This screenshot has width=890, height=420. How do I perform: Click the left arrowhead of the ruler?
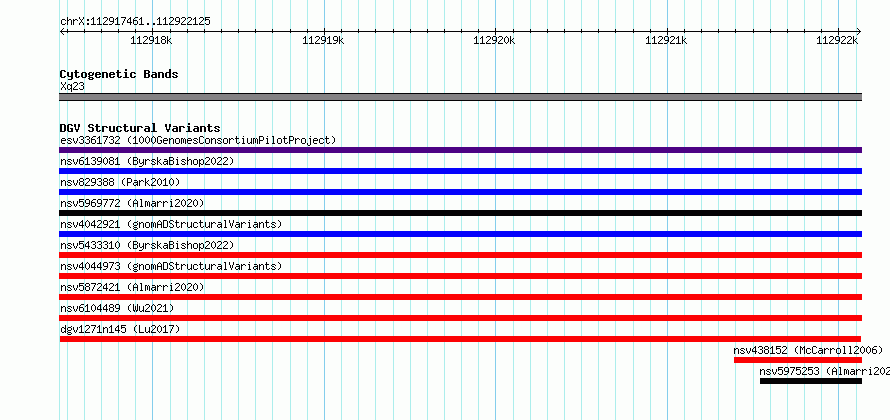[x=62, y=31]
